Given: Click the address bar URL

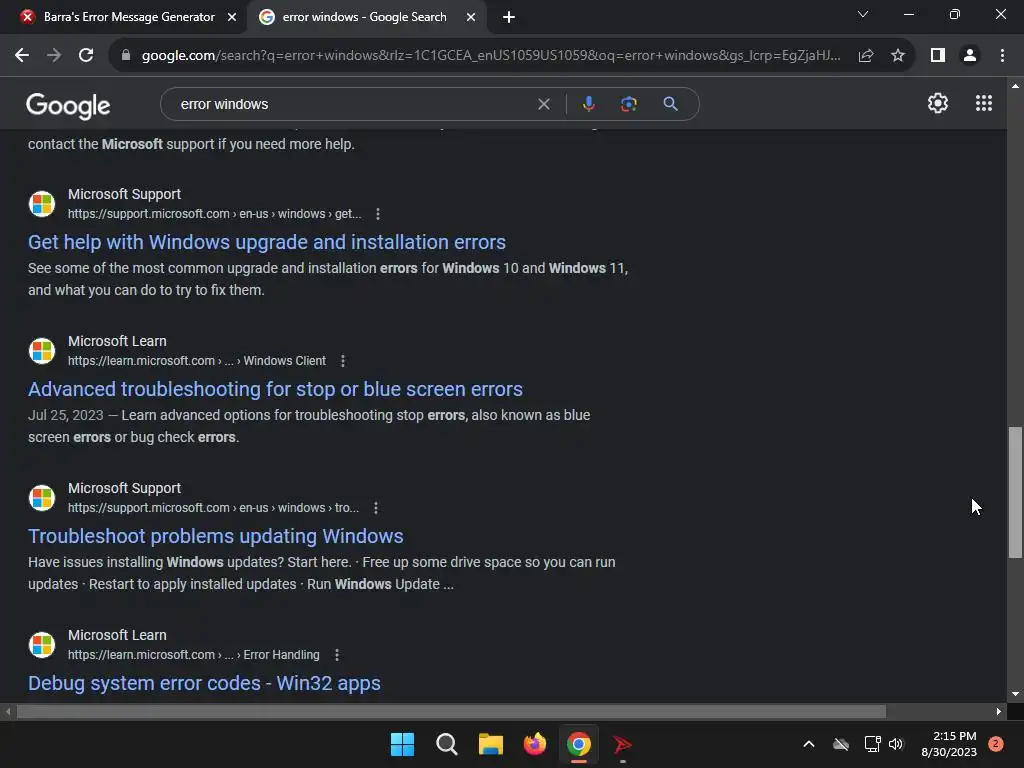Looking at the screenshot, I should click(x=490, y=56).
